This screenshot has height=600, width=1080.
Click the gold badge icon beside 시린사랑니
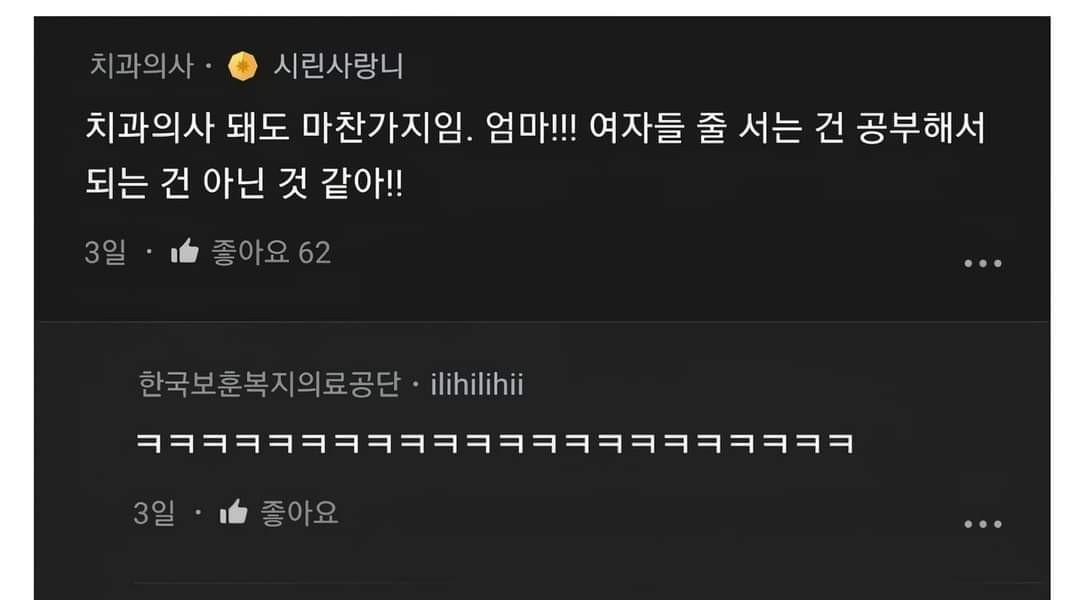pos(242,67)
